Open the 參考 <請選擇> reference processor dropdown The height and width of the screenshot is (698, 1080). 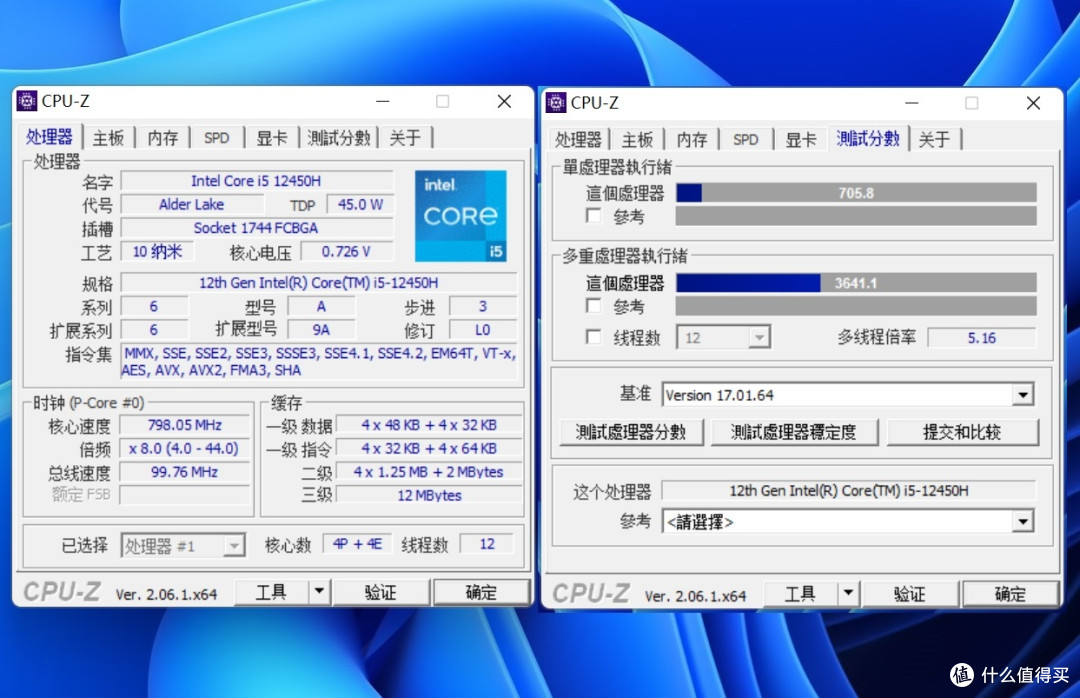point(1023,522)
